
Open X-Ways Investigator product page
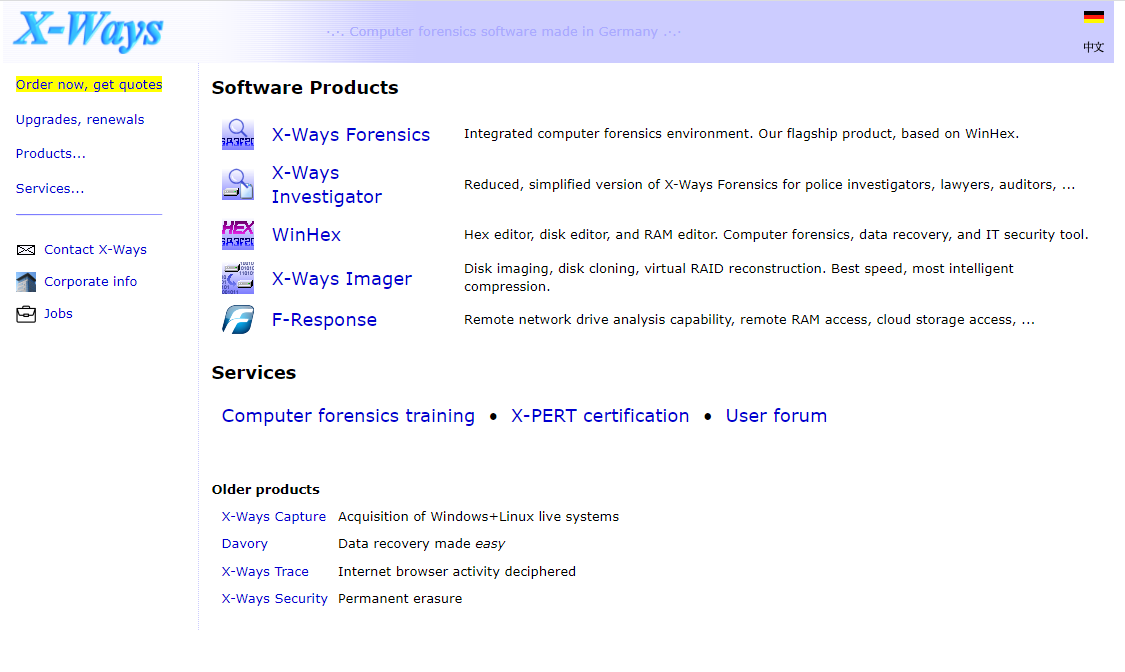pyautogui.click(x=326, y=185)
